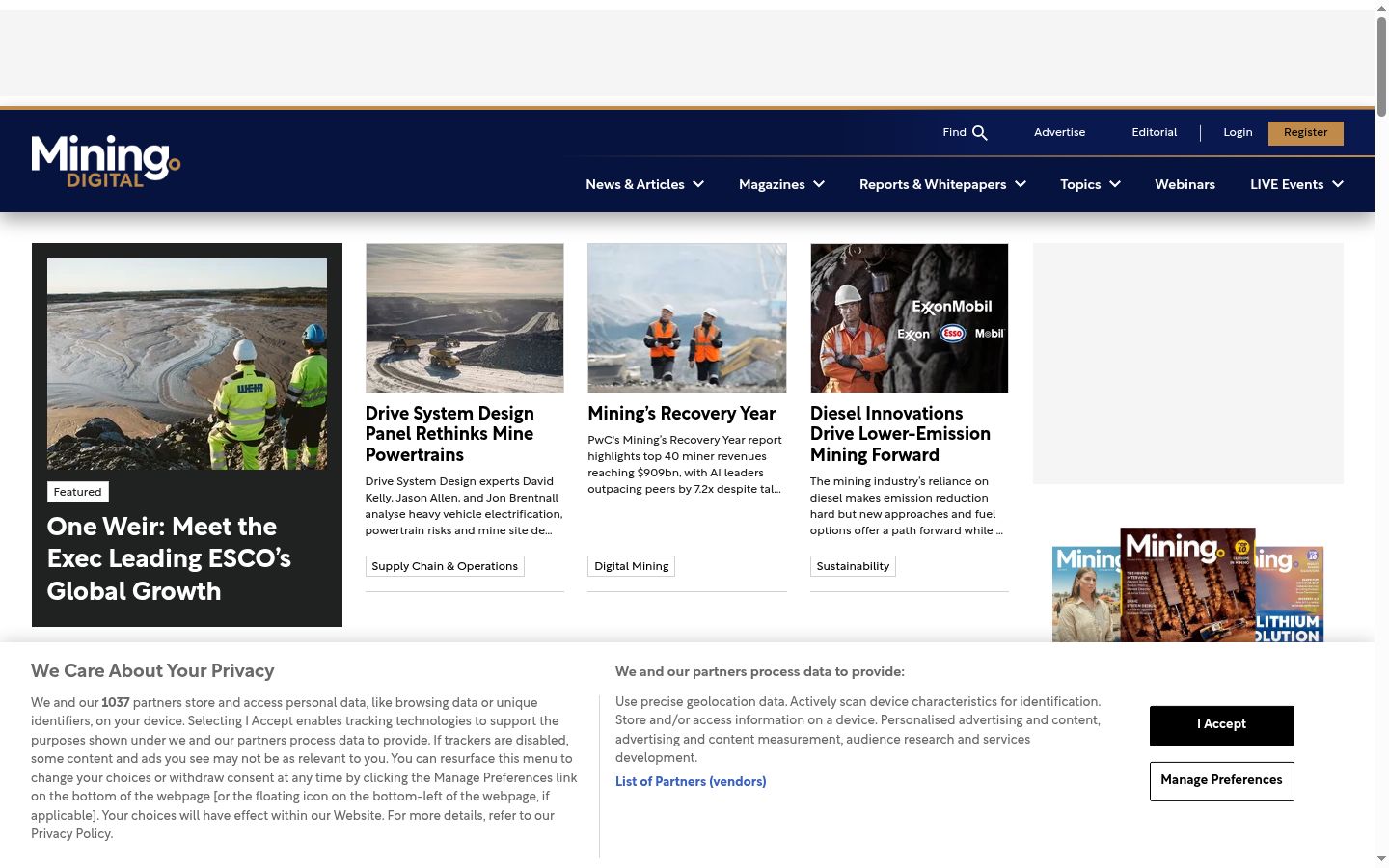
Task: Click the Register button
Action: (x=1306, y=133)
